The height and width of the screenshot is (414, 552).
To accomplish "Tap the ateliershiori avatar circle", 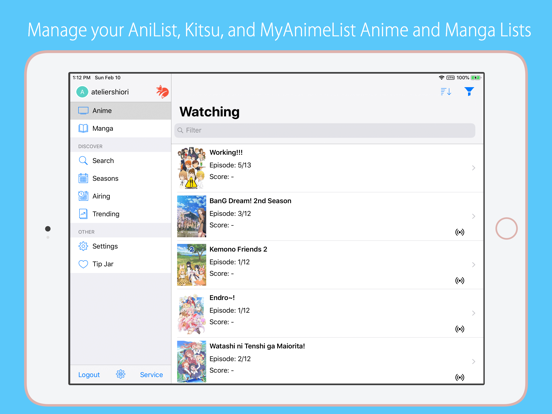I will pyautogui.click(x=82, y=92).
